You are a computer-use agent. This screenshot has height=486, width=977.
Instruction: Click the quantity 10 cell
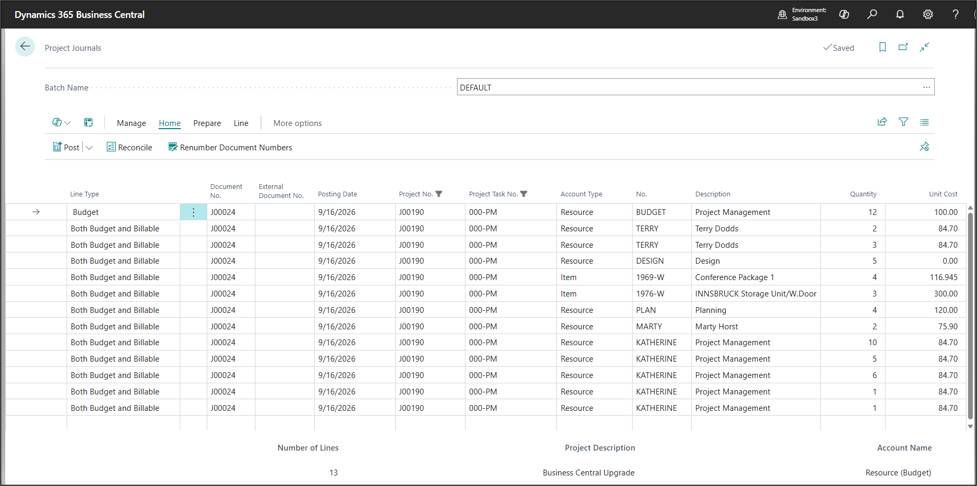pyautogui.click(x=852, y=343)
